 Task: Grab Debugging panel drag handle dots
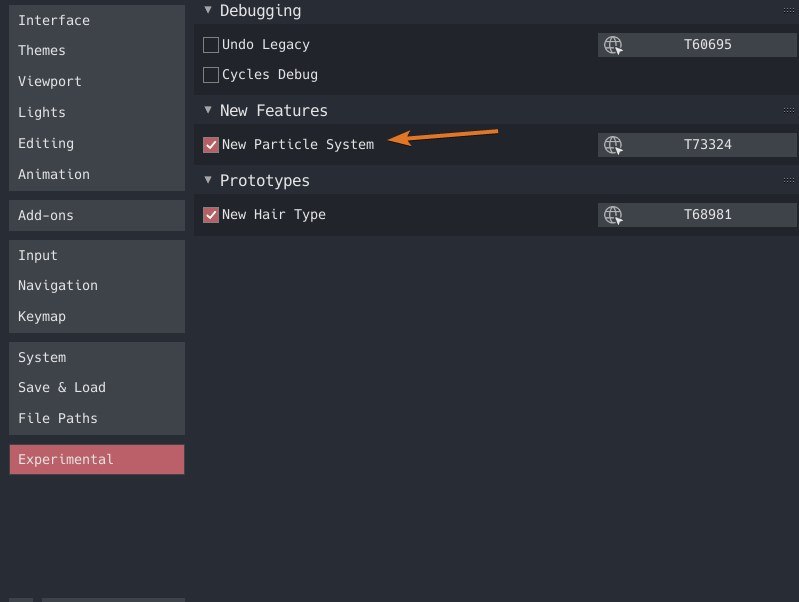(x=789, y=10)
